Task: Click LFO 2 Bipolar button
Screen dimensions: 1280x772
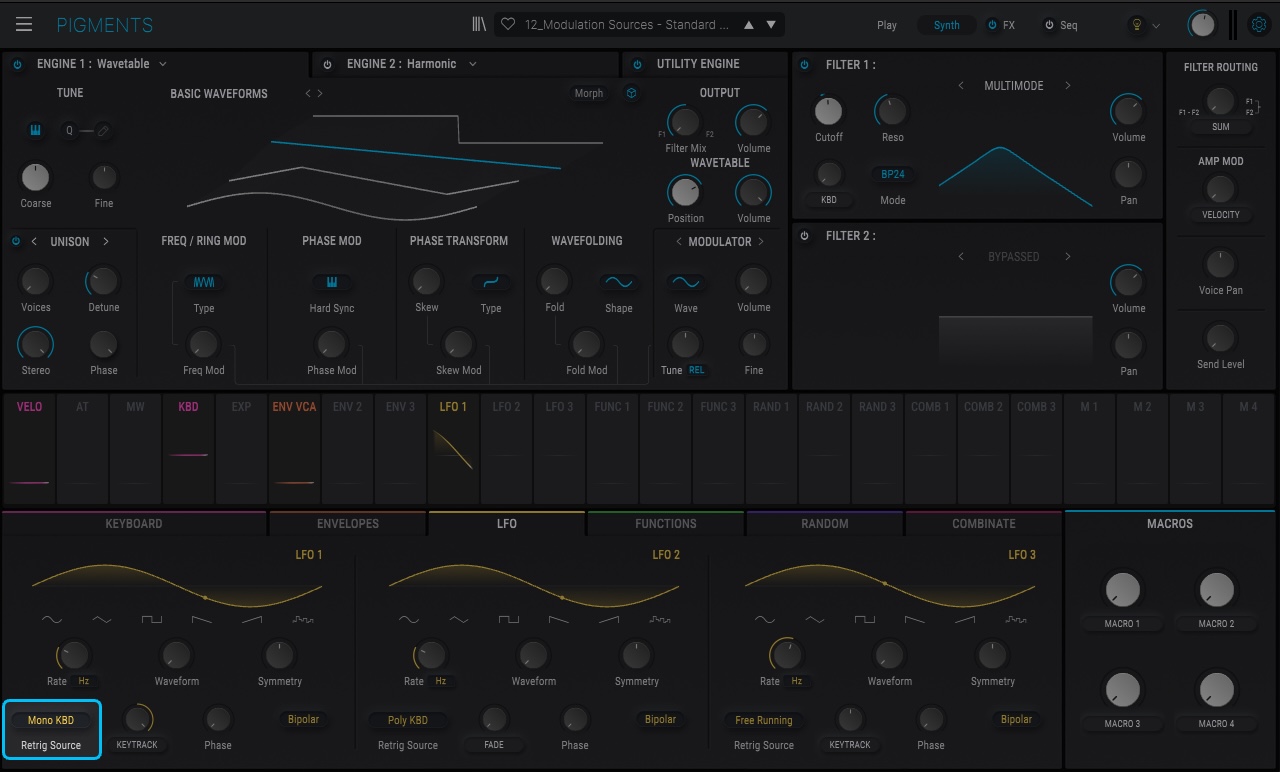Action: point(660,719)
